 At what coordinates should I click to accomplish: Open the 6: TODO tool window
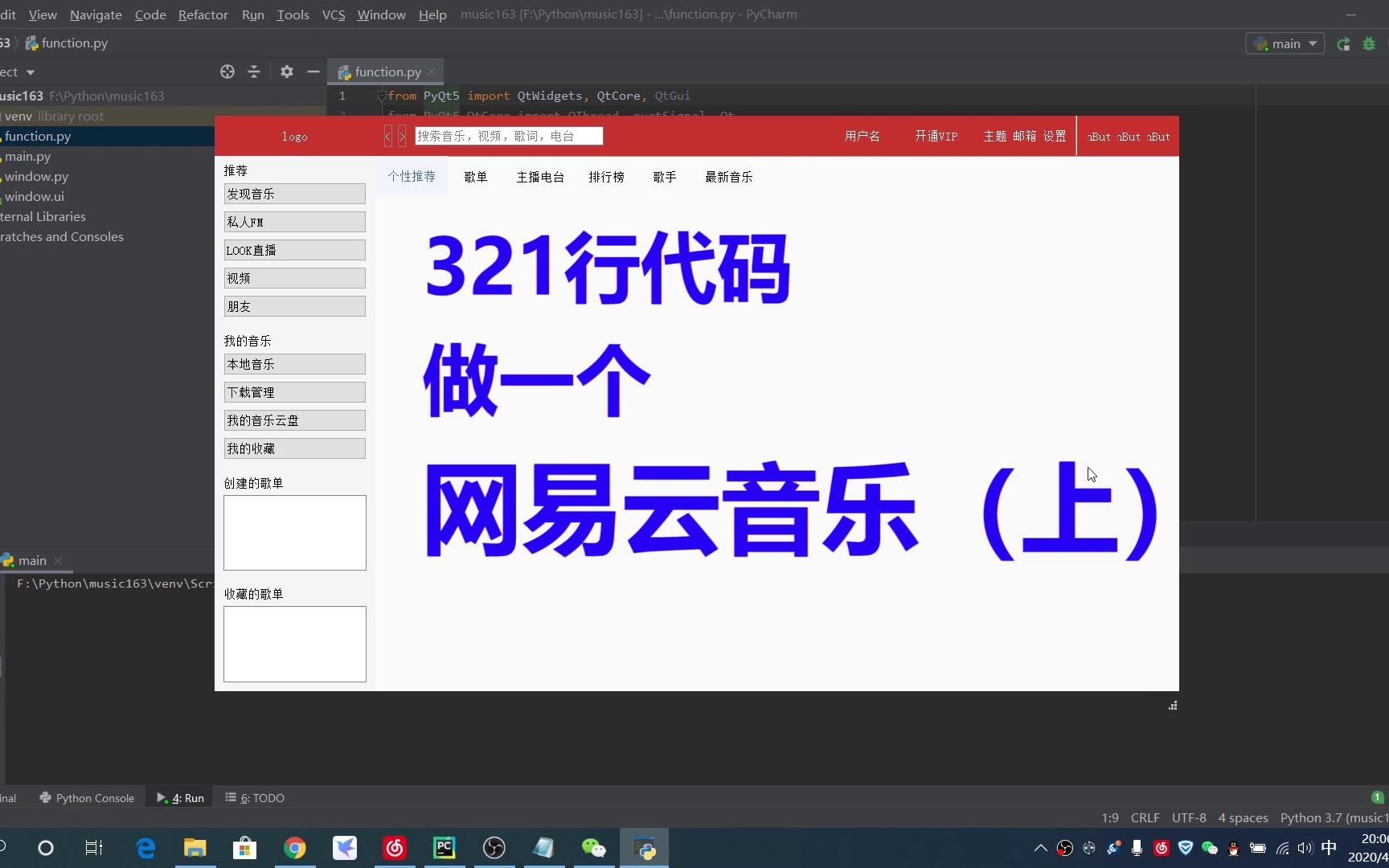click(255, 798)
